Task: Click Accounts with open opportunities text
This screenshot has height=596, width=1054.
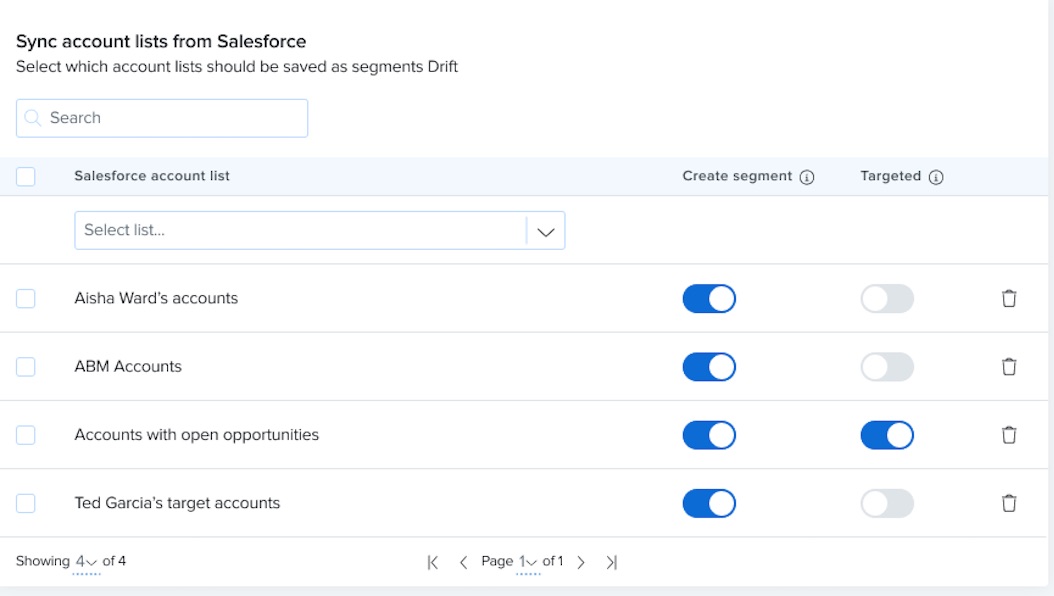Action: [197, 435]
